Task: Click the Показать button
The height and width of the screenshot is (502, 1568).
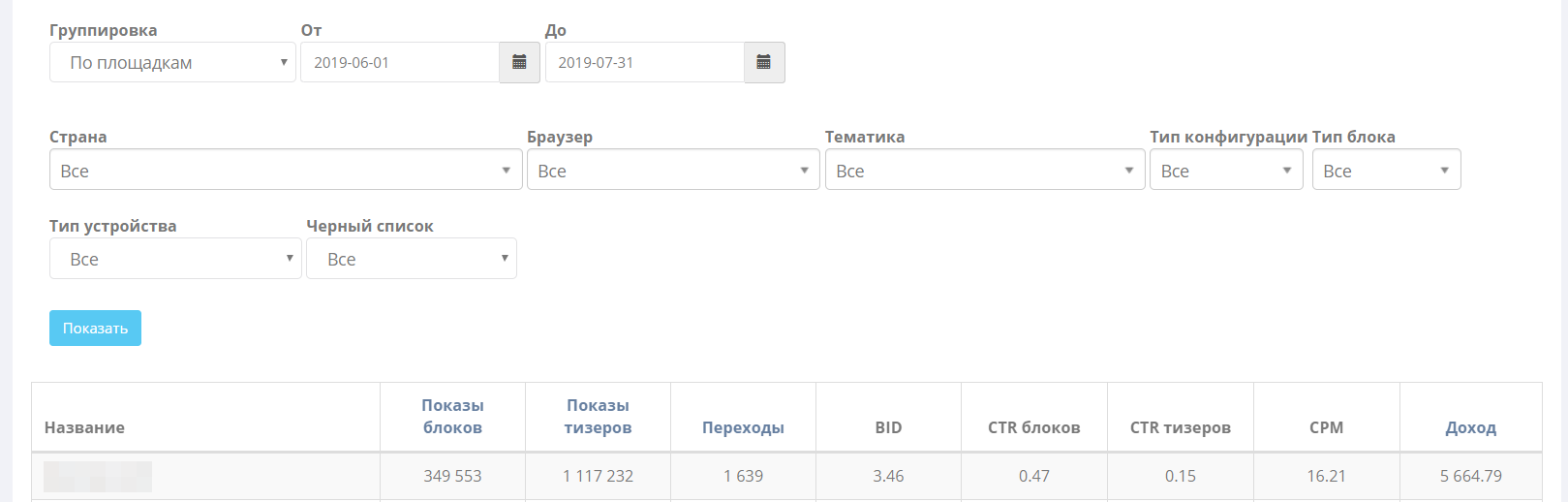Action: tap(95, 329)
